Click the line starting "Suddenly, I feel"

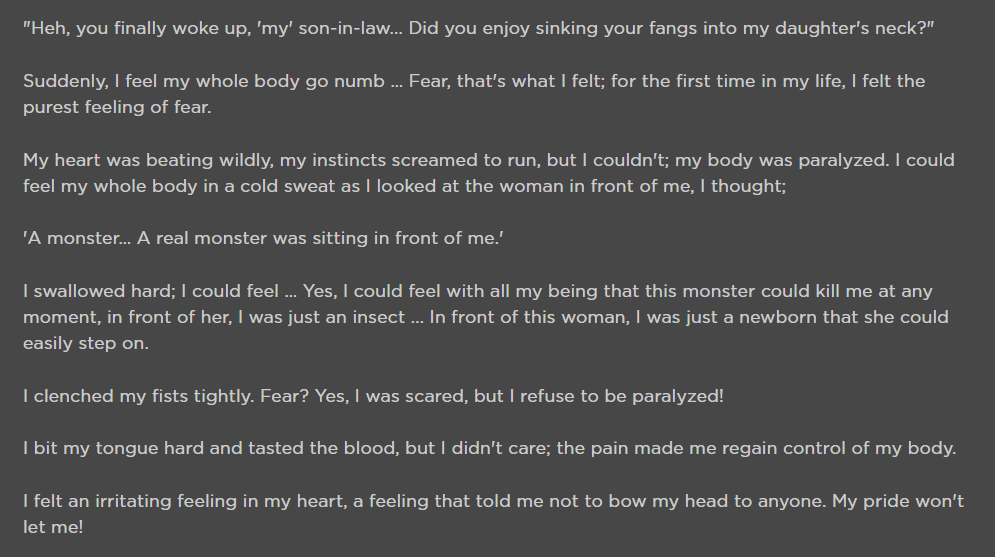474,81
